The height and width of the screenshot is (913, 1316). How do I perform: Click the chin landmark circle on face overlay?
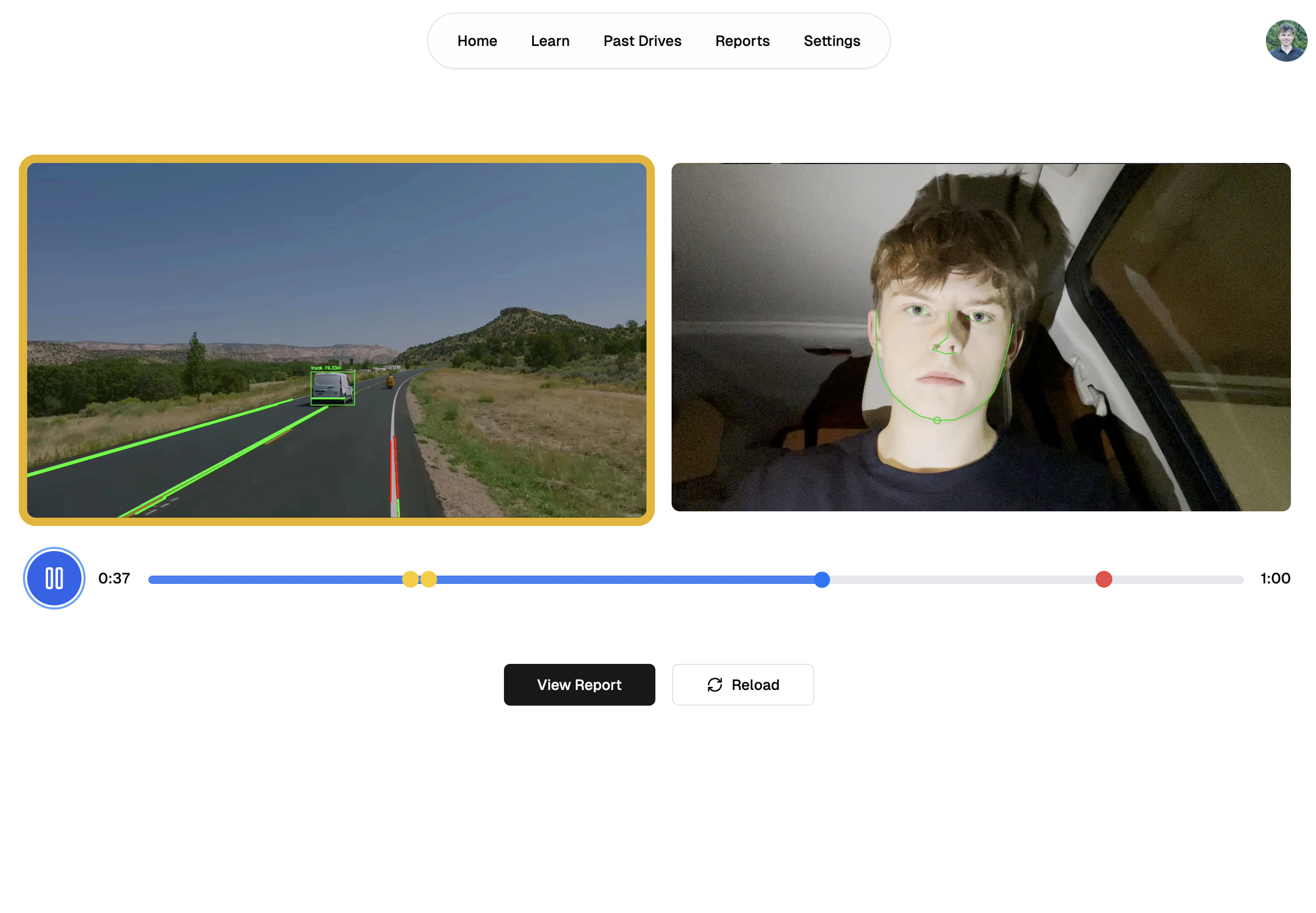[936, 420]
